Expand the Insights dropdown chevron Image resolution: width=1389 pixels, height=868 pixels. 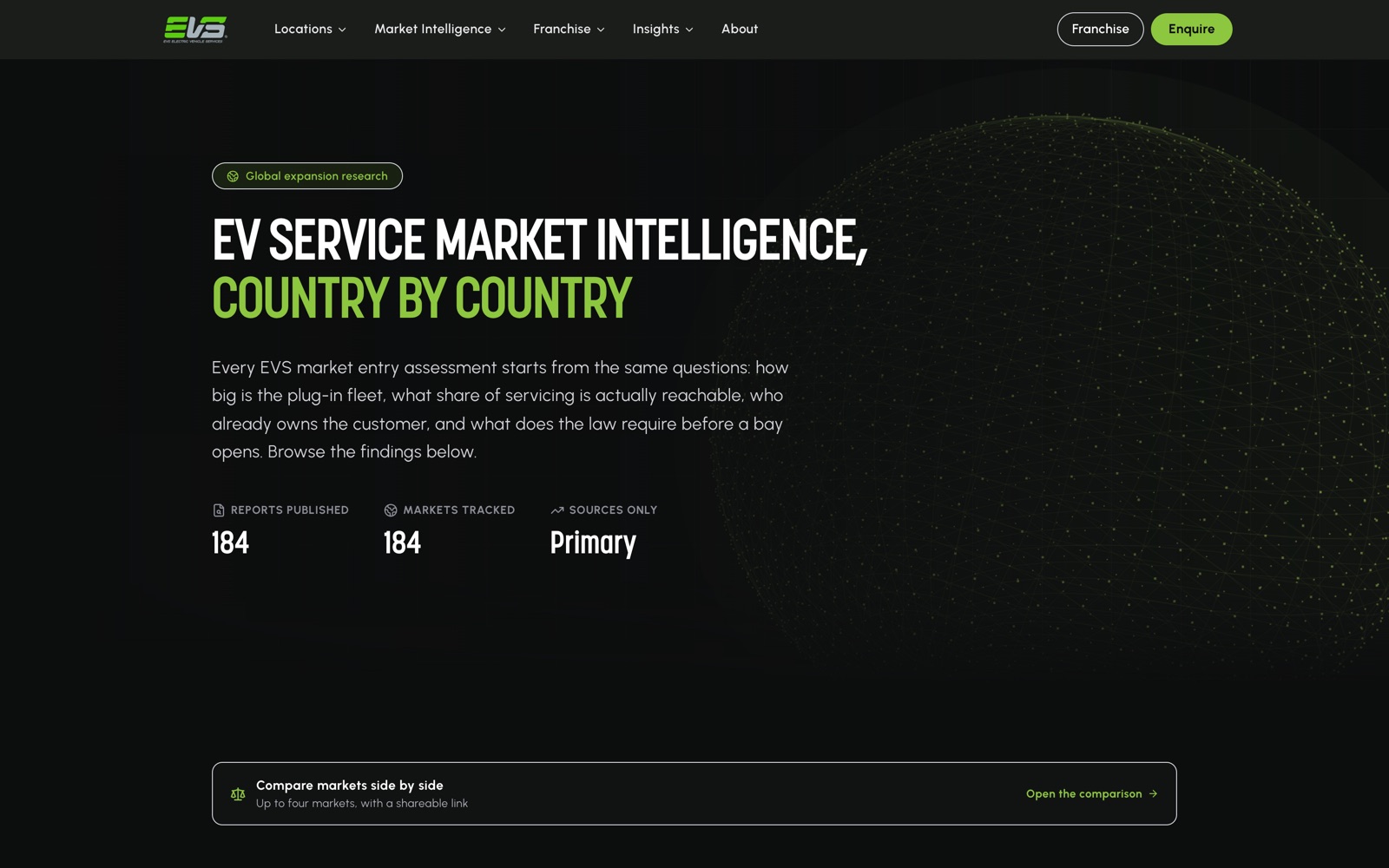(689, 30)
